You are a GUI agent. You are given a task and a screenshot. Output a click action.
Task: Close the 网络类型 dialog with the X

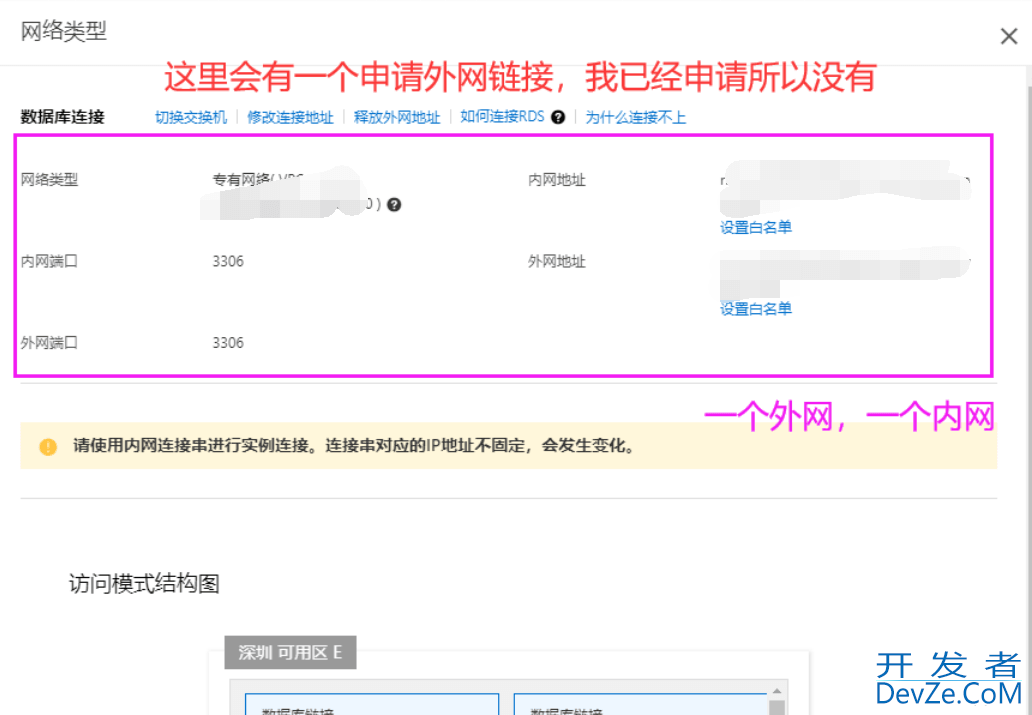tap(1008, 36)
